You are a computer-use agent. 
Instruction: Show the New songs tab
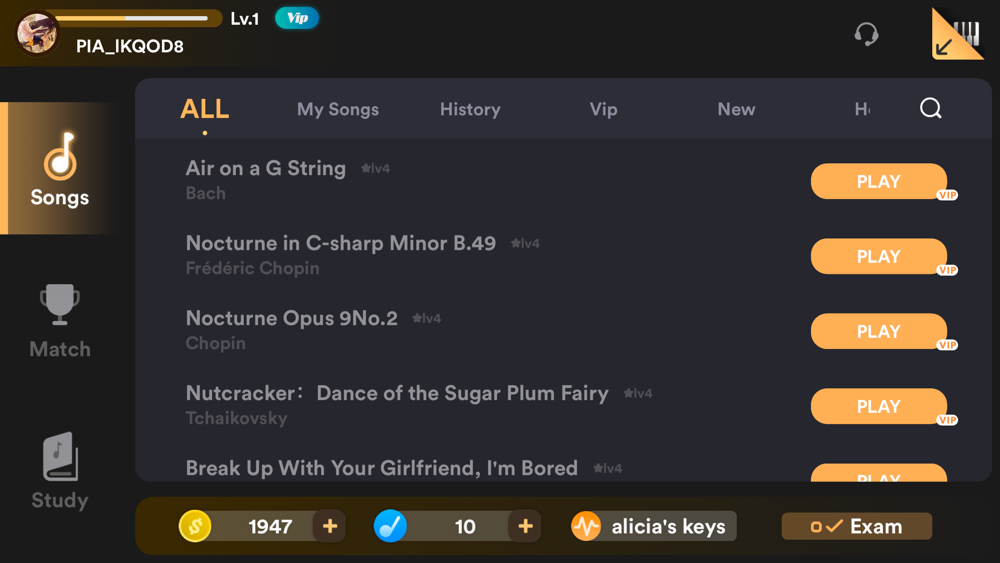click(736, 109)
